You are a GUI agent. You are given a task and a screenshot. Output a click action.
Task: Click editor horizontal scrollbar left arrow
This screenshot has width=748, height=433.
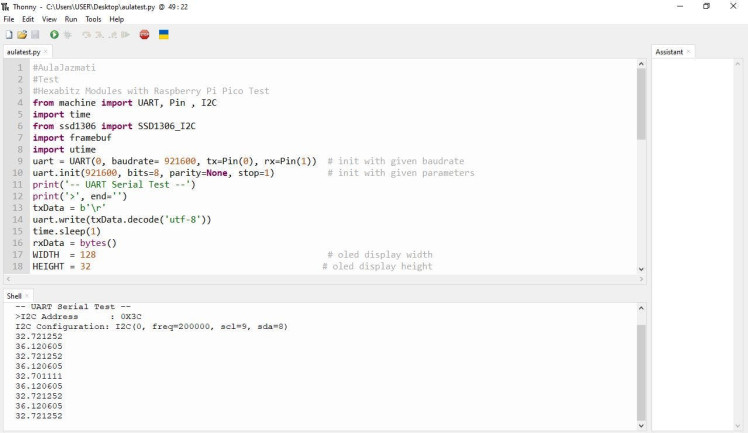coord(8,279)
